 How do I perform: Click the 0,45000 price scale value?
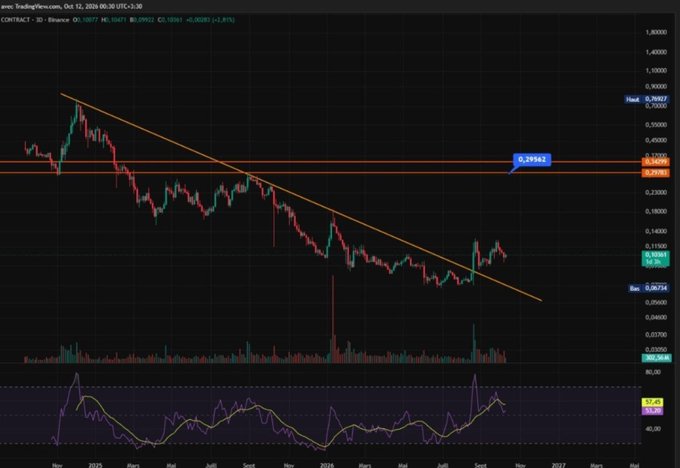tap(656, 141)
